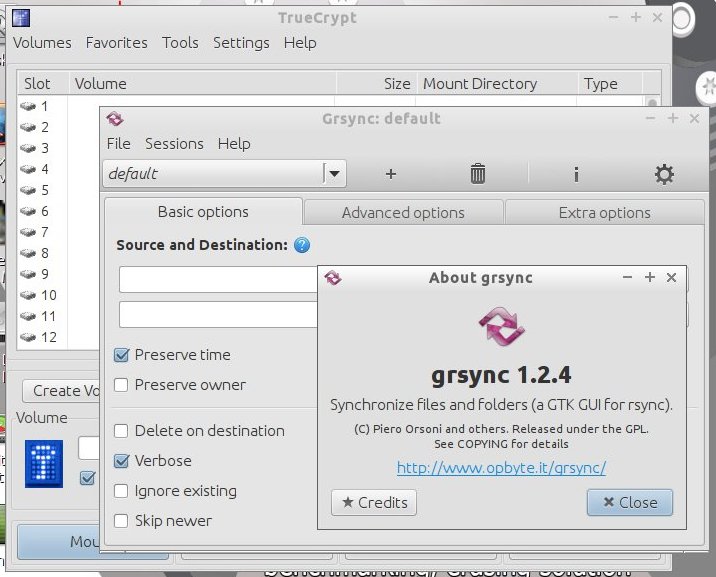The width and height of the screenshot is (716, 577).
Task: Click the Slot column header in TrueCrypt
Action: [x=43, y=84]
